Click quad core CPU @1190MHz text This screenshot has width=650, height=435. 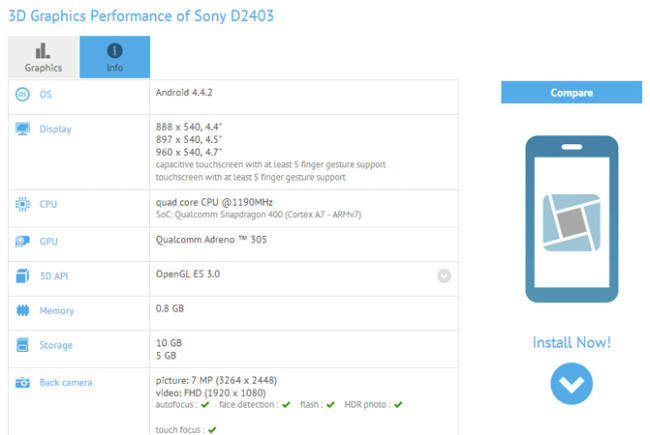tap(214, 202)
